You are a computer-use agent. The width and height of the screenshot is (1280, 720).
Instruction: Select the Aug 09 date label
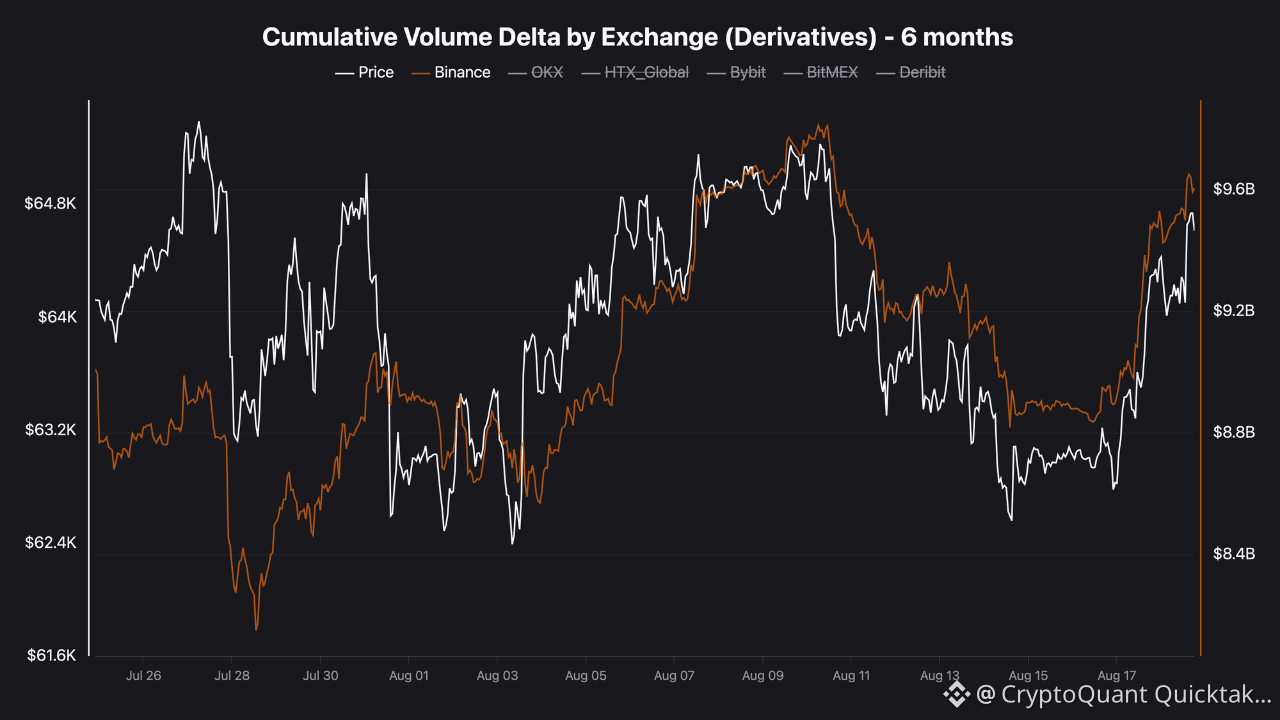click(762, 675)
